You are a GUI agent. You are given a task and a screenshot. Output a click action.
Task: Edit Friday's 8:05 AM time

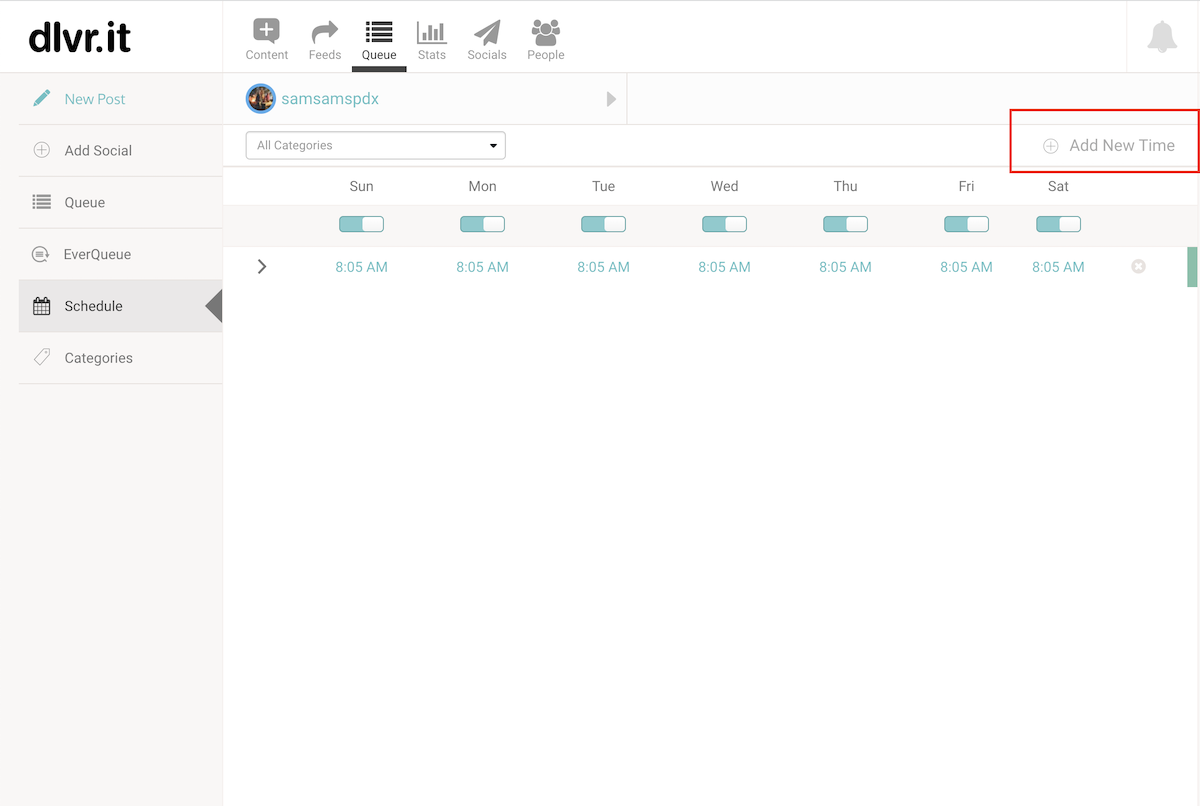(x=966, y=267)
